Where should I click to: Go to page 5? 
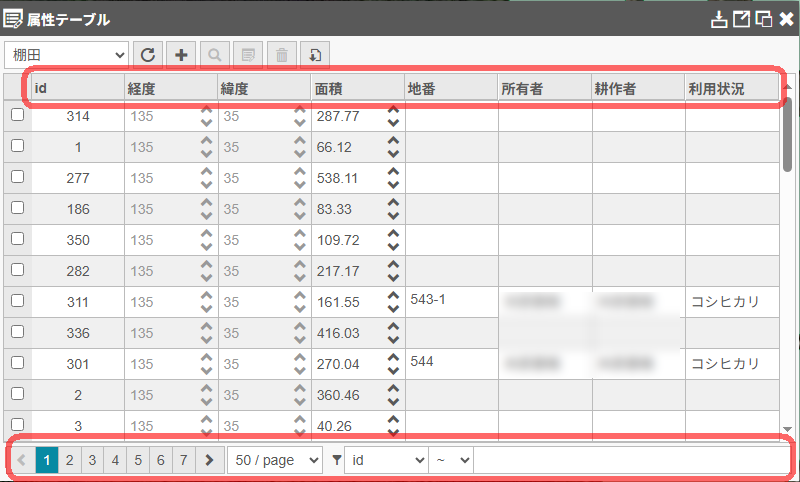pos(138,460)
